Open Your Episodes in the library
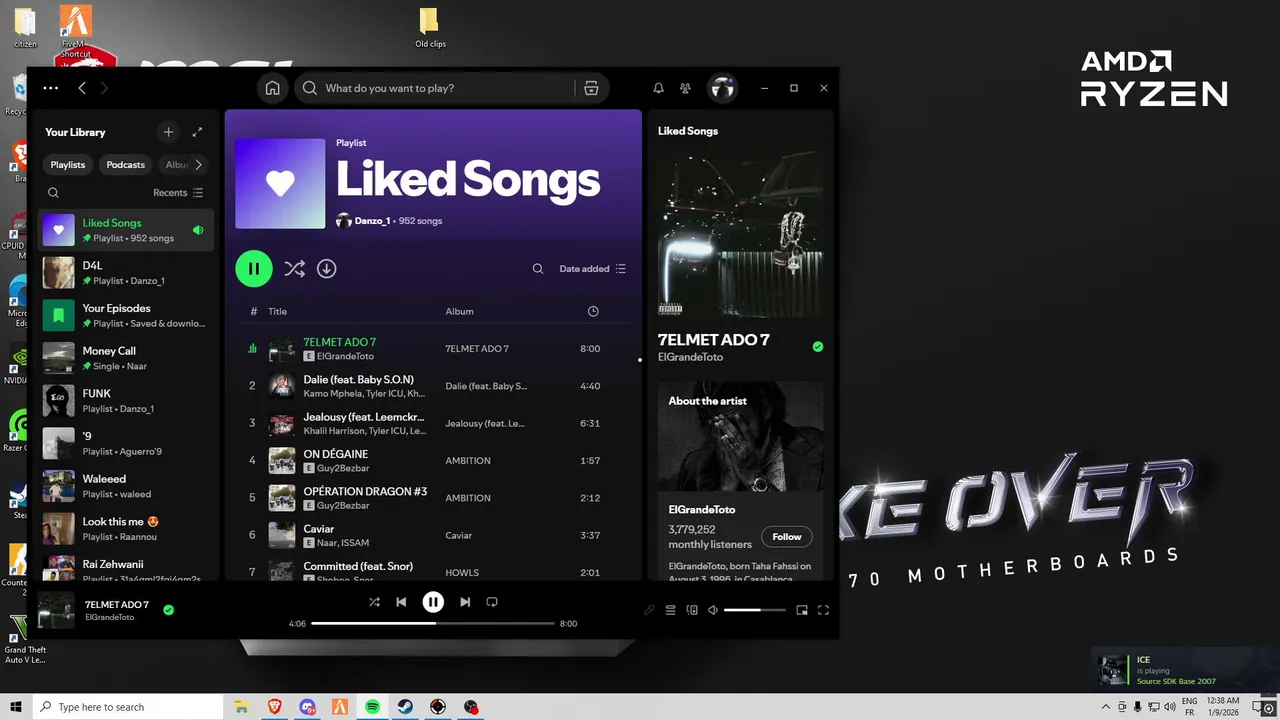The image size is (1280, 720). [x=126, y=315]
